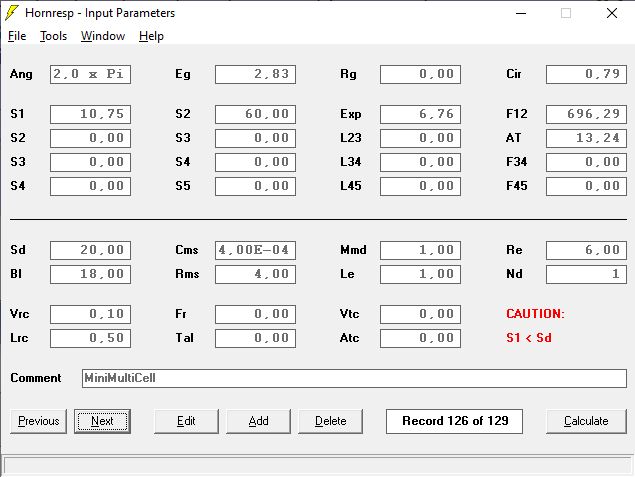The image size is (635, 477).
Task: Click the red S1 < Sd warning
Action: point(529,338)
